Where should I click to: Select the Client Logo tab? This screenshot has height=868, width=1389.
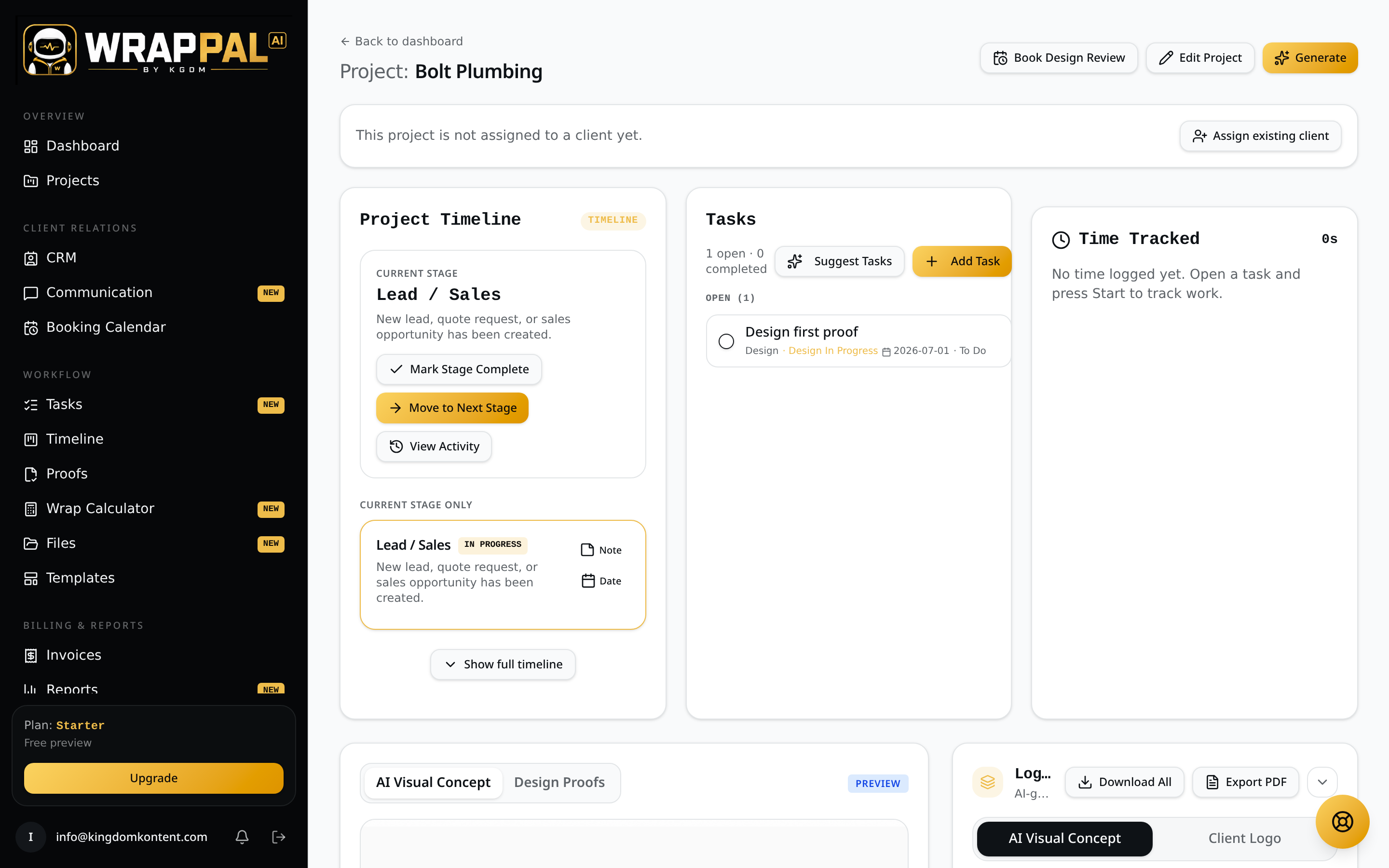tap(1244, 839)
